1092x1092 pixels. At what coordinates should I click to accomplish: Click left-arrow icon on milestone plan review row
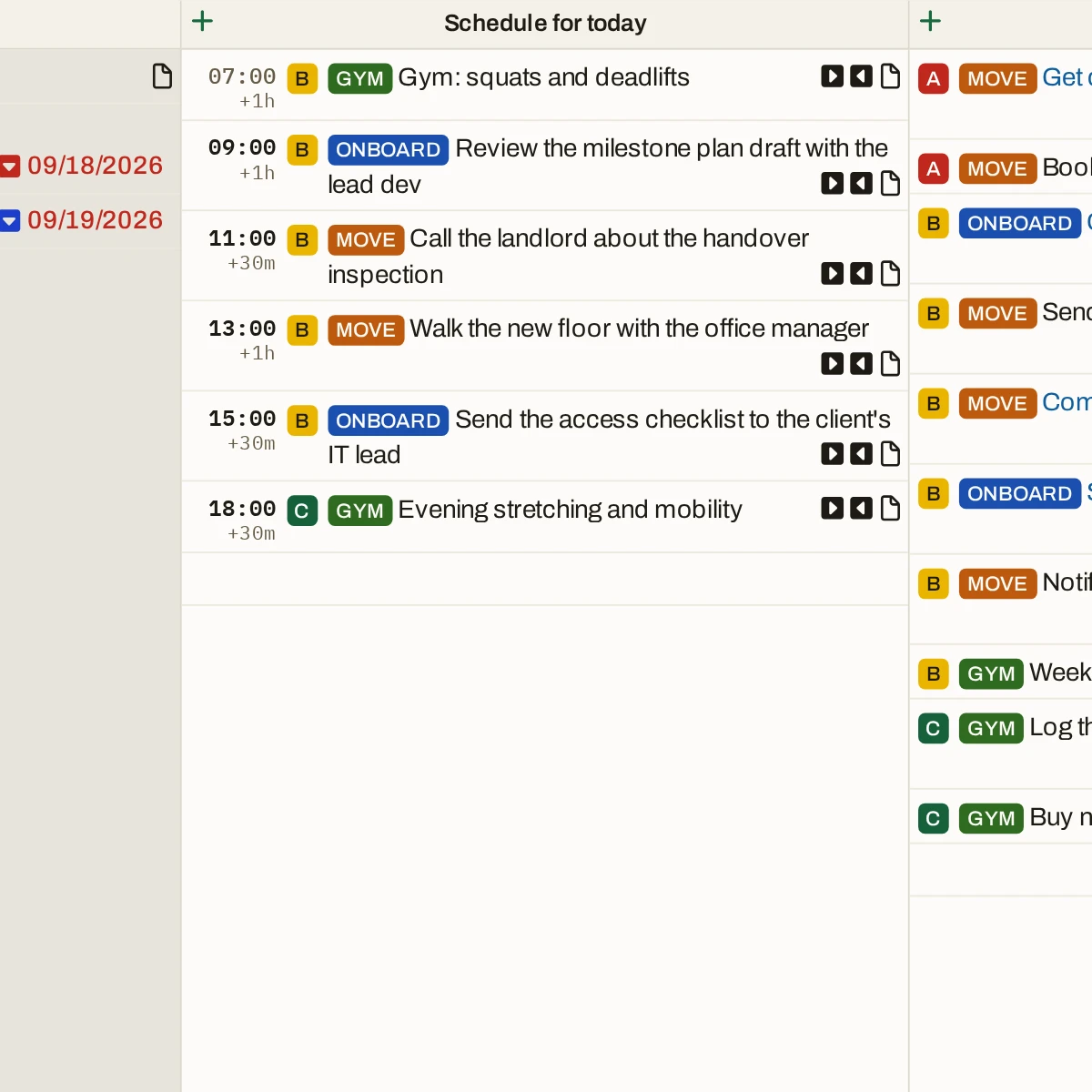pyautogui.click(x=861, y=184)
